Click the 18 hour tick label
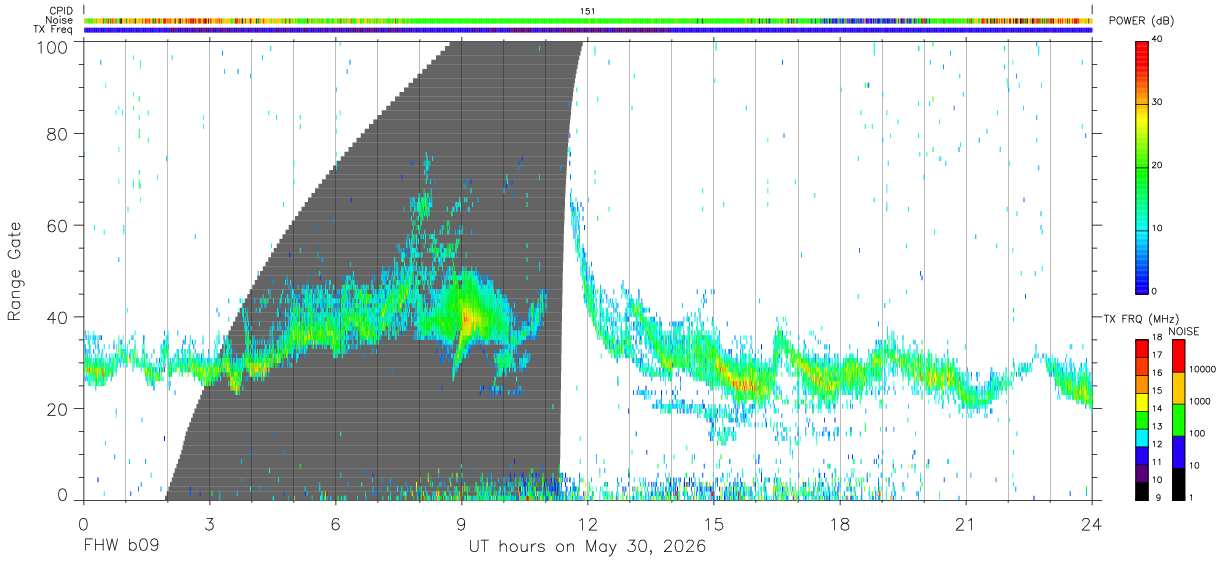Screen dimensions: 1228x567 click(x=840, y=523)
